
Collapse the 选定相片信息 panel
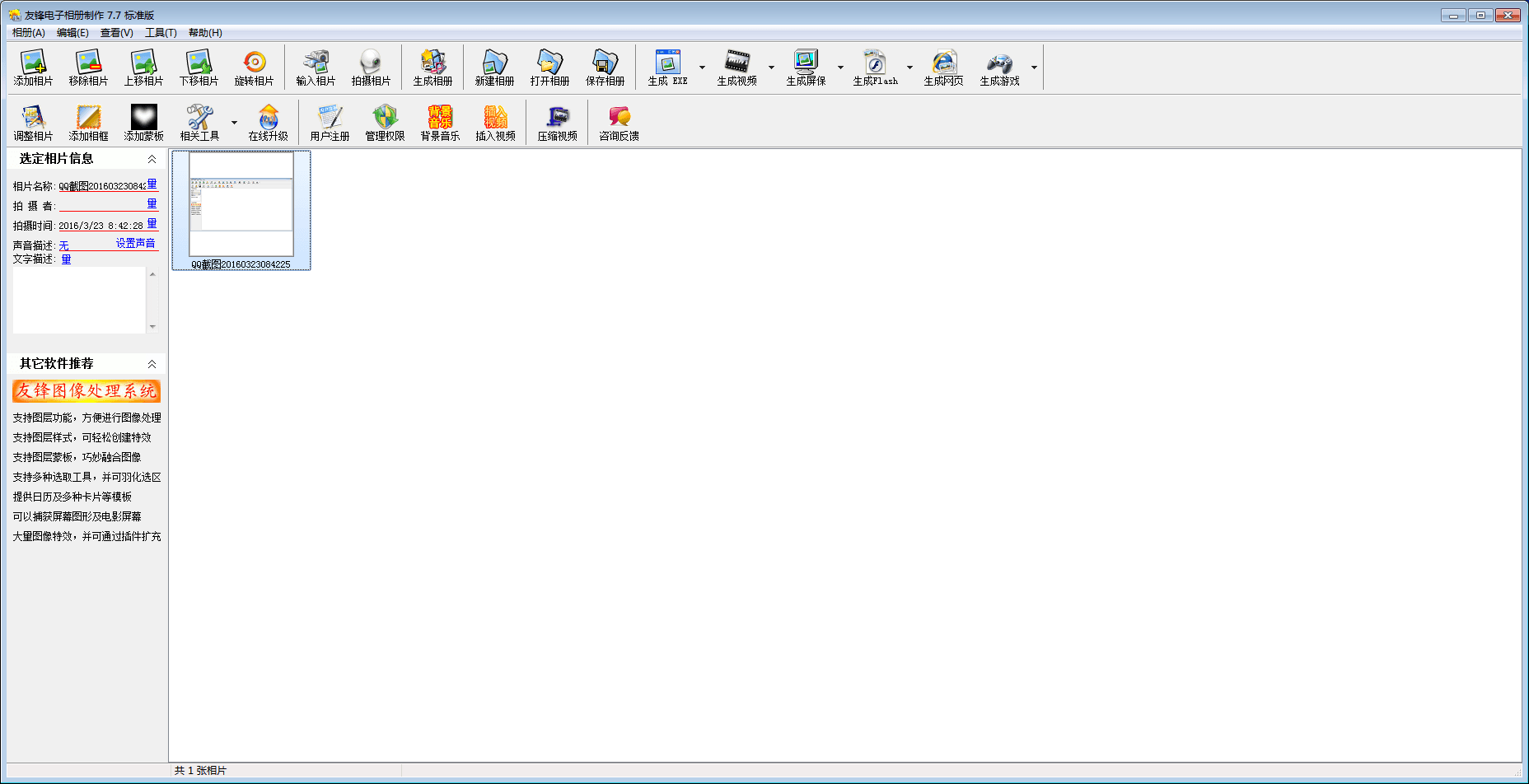[x=152, y=159]
